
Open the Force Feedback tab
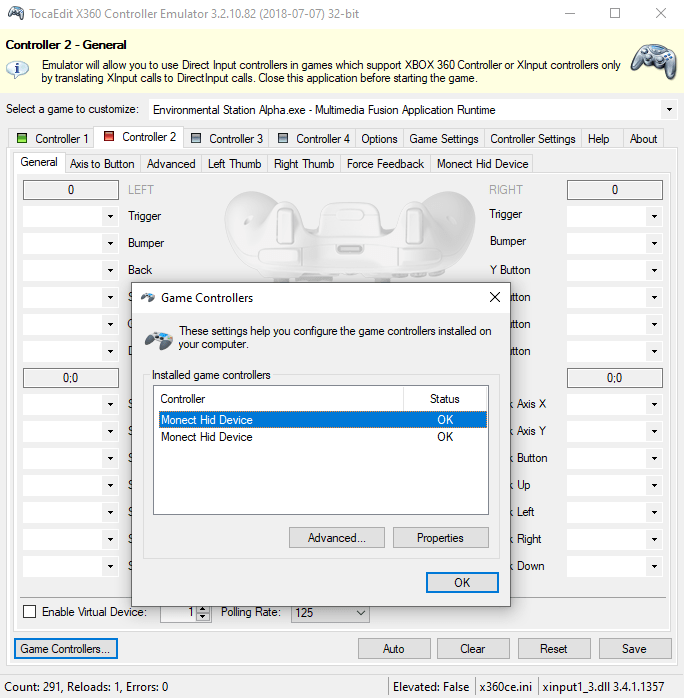tap(385, 164)
